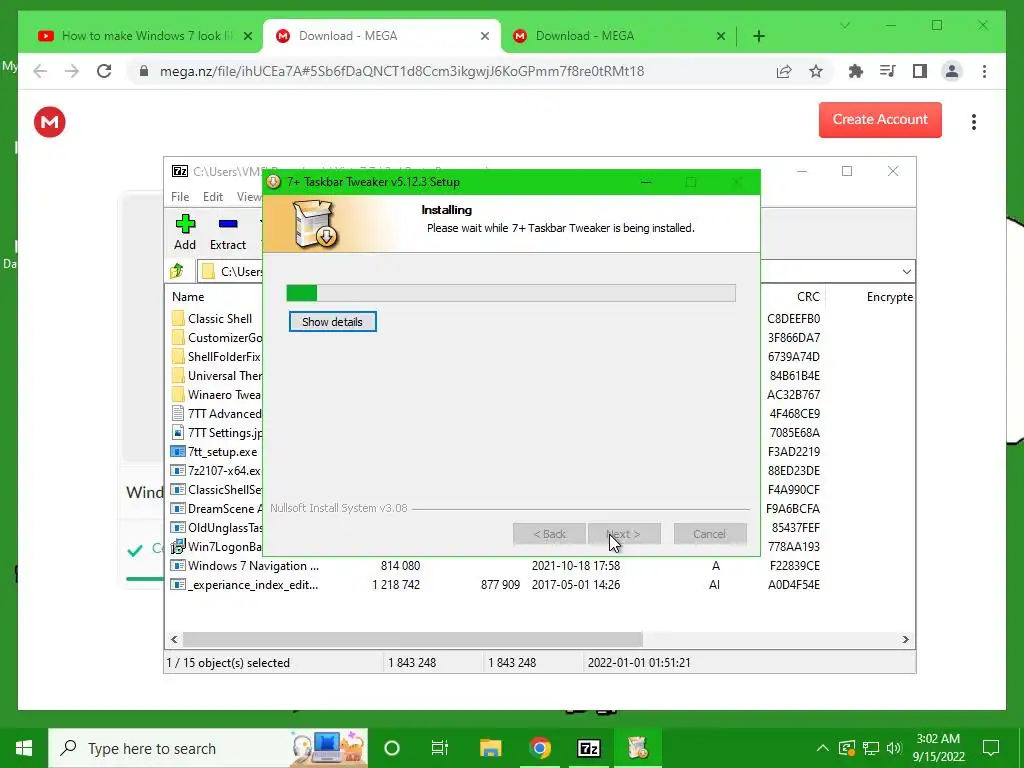Open the Chrome profile avatar
The image size is (1024, 768).
[952, 71]
